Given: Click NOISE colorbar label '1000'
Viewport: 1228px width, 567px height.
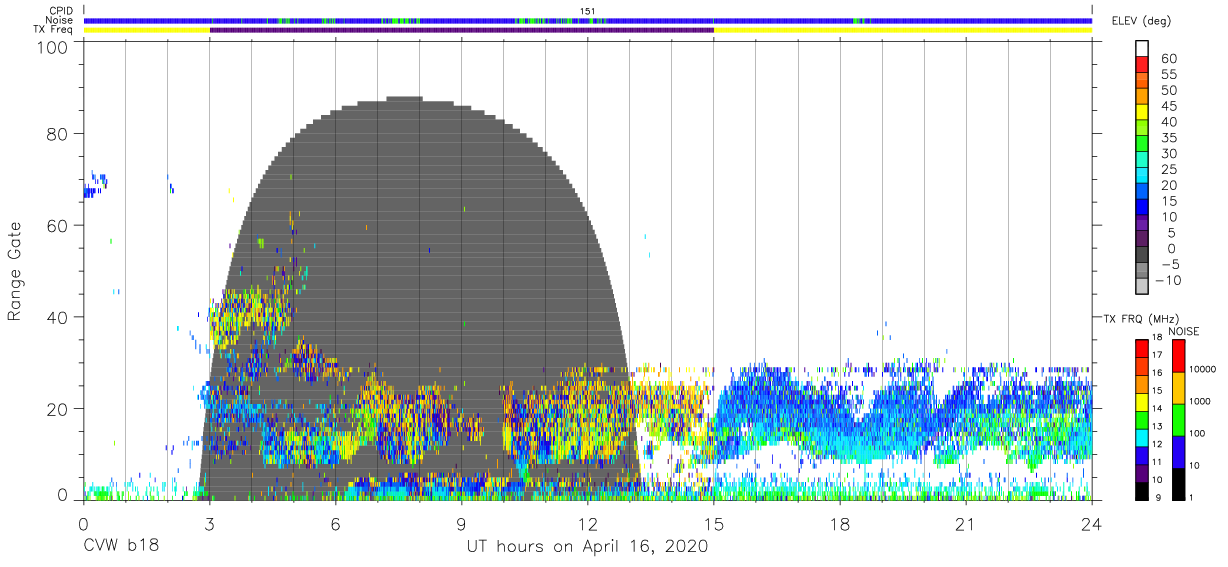Looking at the screenshot, I should pos(1201,401).
